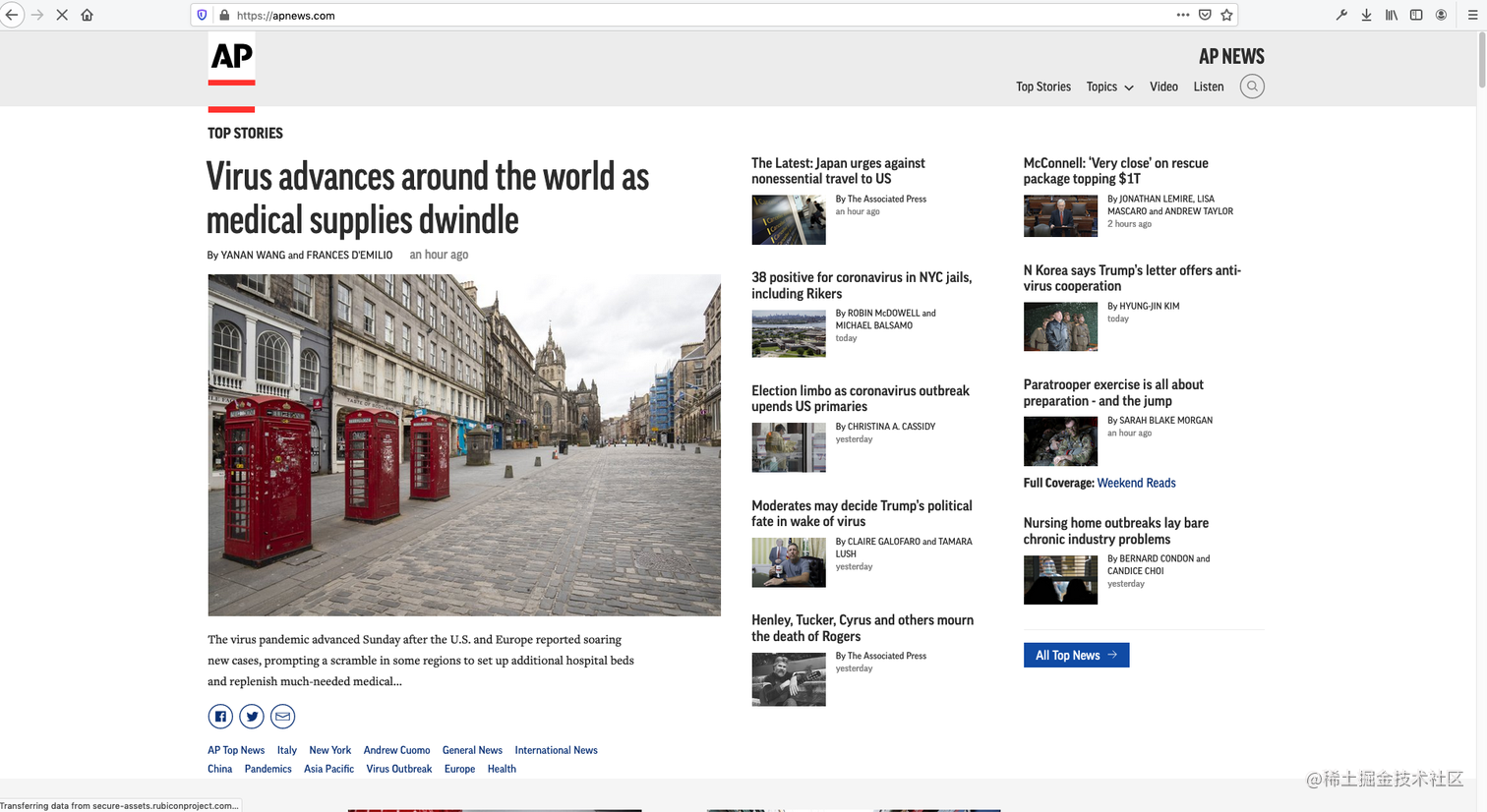Image resolution: width=1487 pixels, height=812 pixels.
Task: Go back using the browser back arrow
Action: 12,15
